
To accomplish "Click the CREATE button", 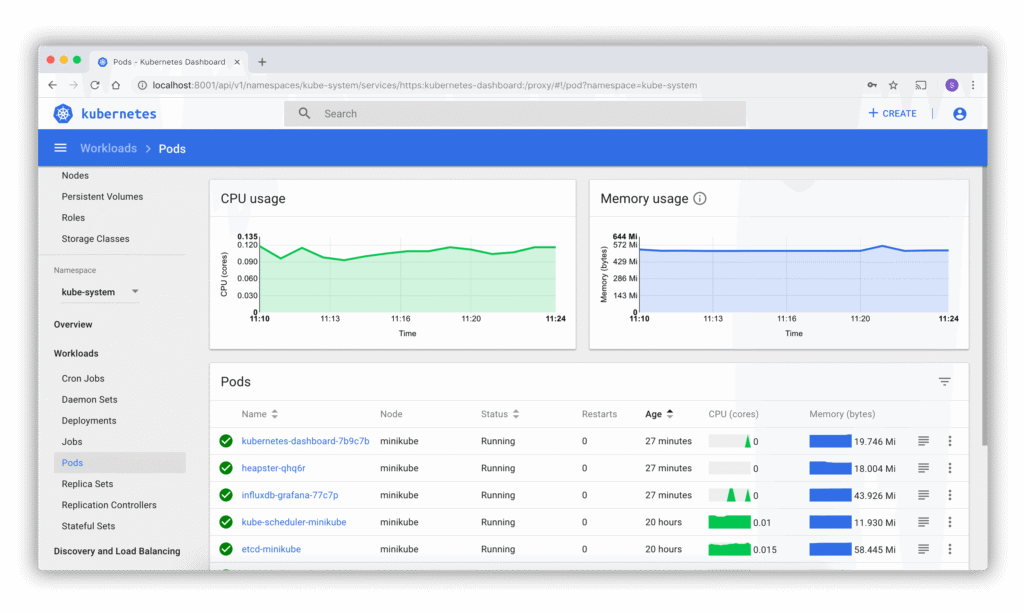I will click(892, 113).
